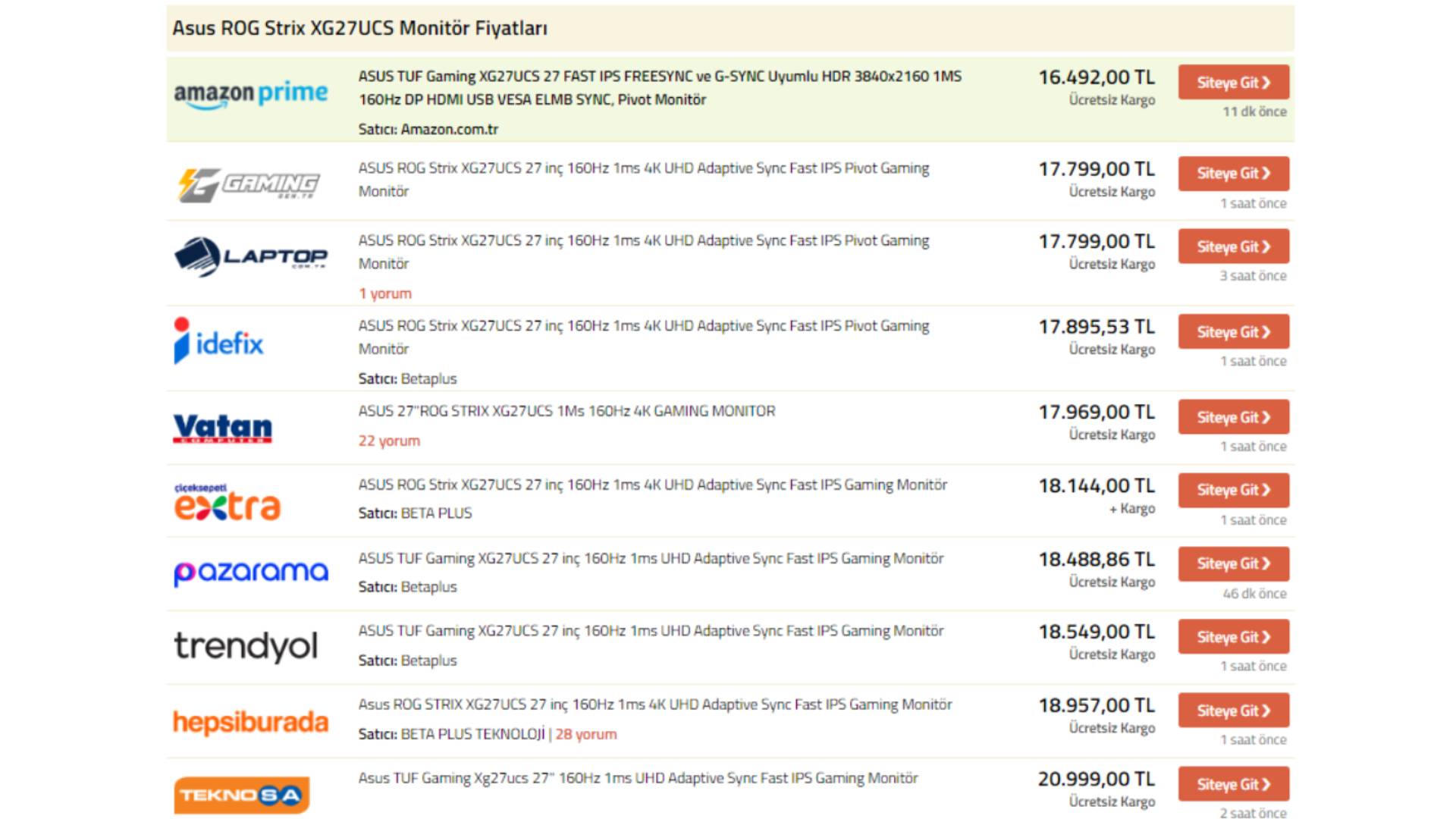The height and width of the screenshot is (819, 1456).
Task: Open the idefix ROG Strix listing title
Action: click(644, 337)
